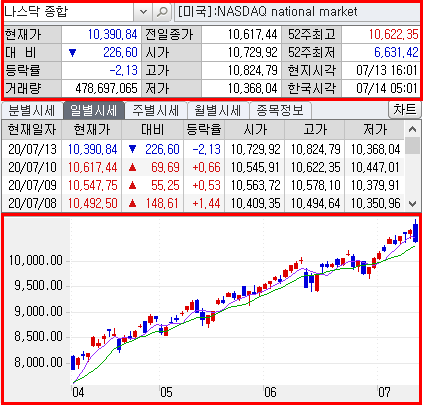Click the 고가 column header in table

315,130
